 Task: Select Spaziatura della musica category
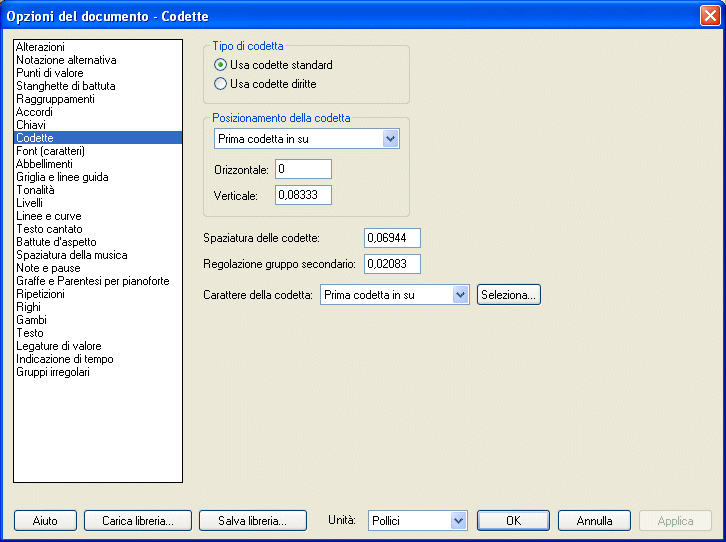[98, 255]
